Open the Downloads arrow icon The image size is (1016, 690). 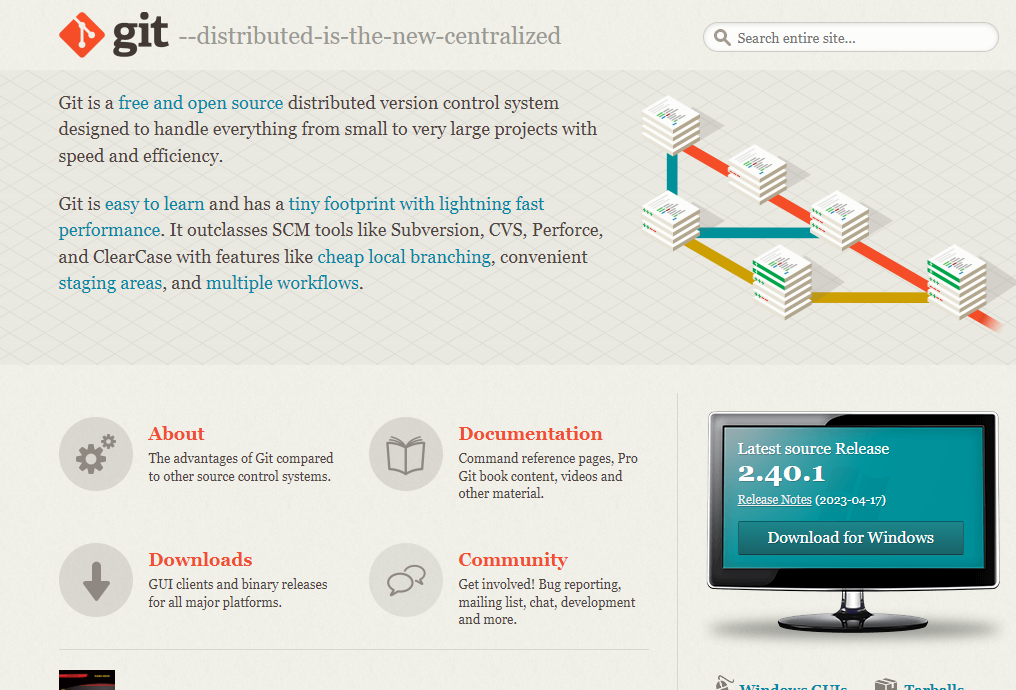(96, 580)
